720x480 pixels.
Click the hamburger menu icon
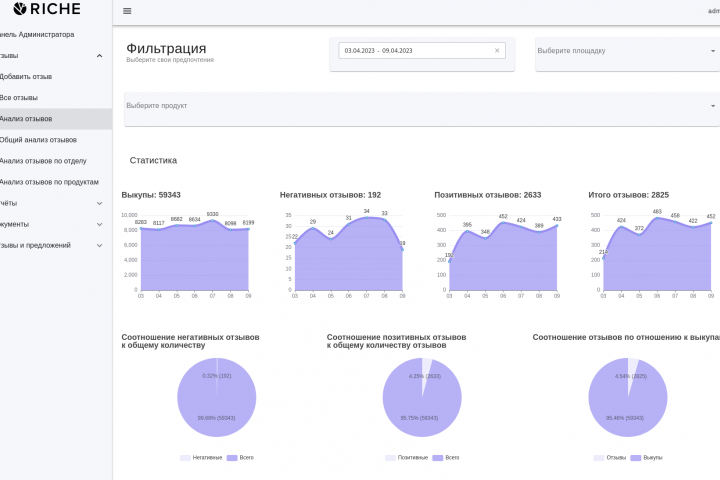pyautogui.click(x=127, y=11)
